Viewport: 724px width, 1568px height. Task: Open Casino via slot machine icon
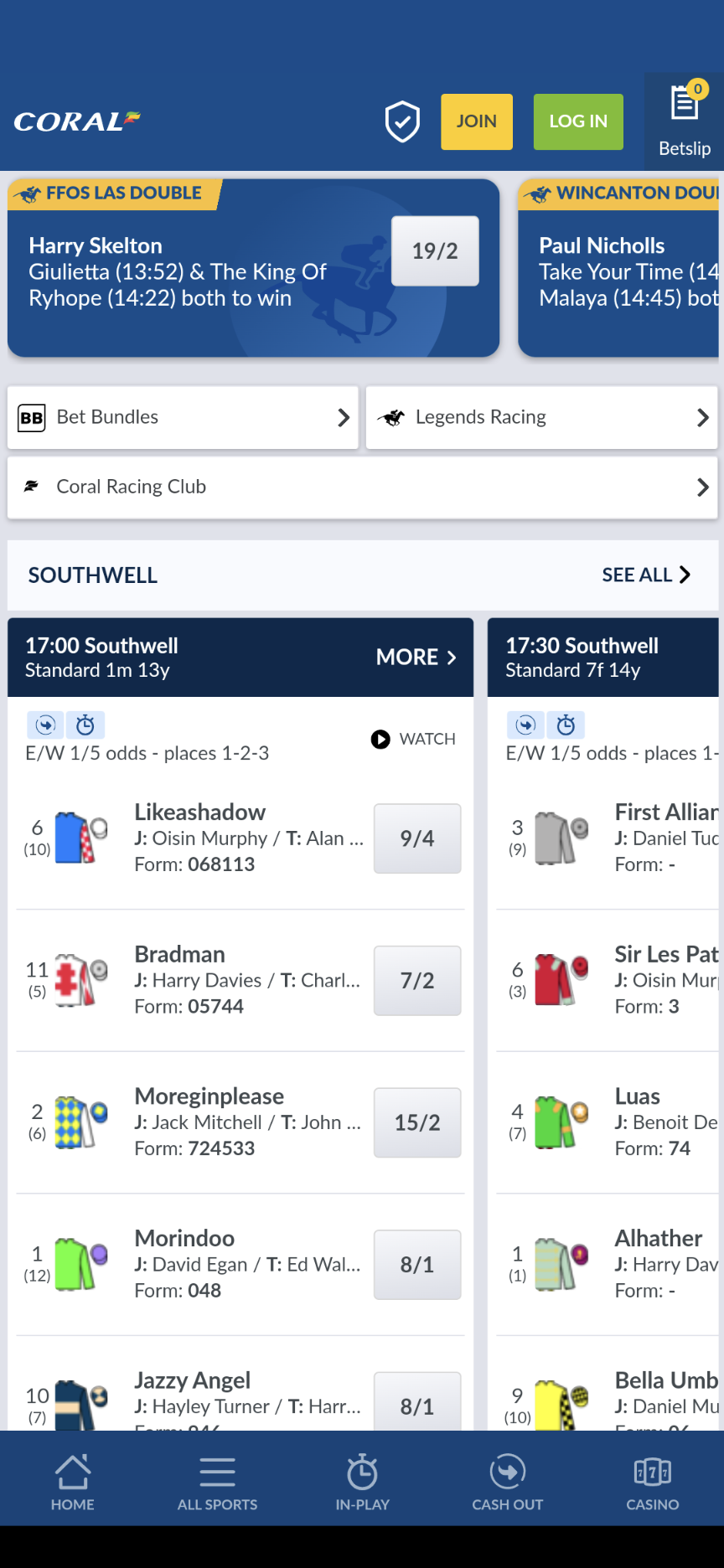[651, 1473]
